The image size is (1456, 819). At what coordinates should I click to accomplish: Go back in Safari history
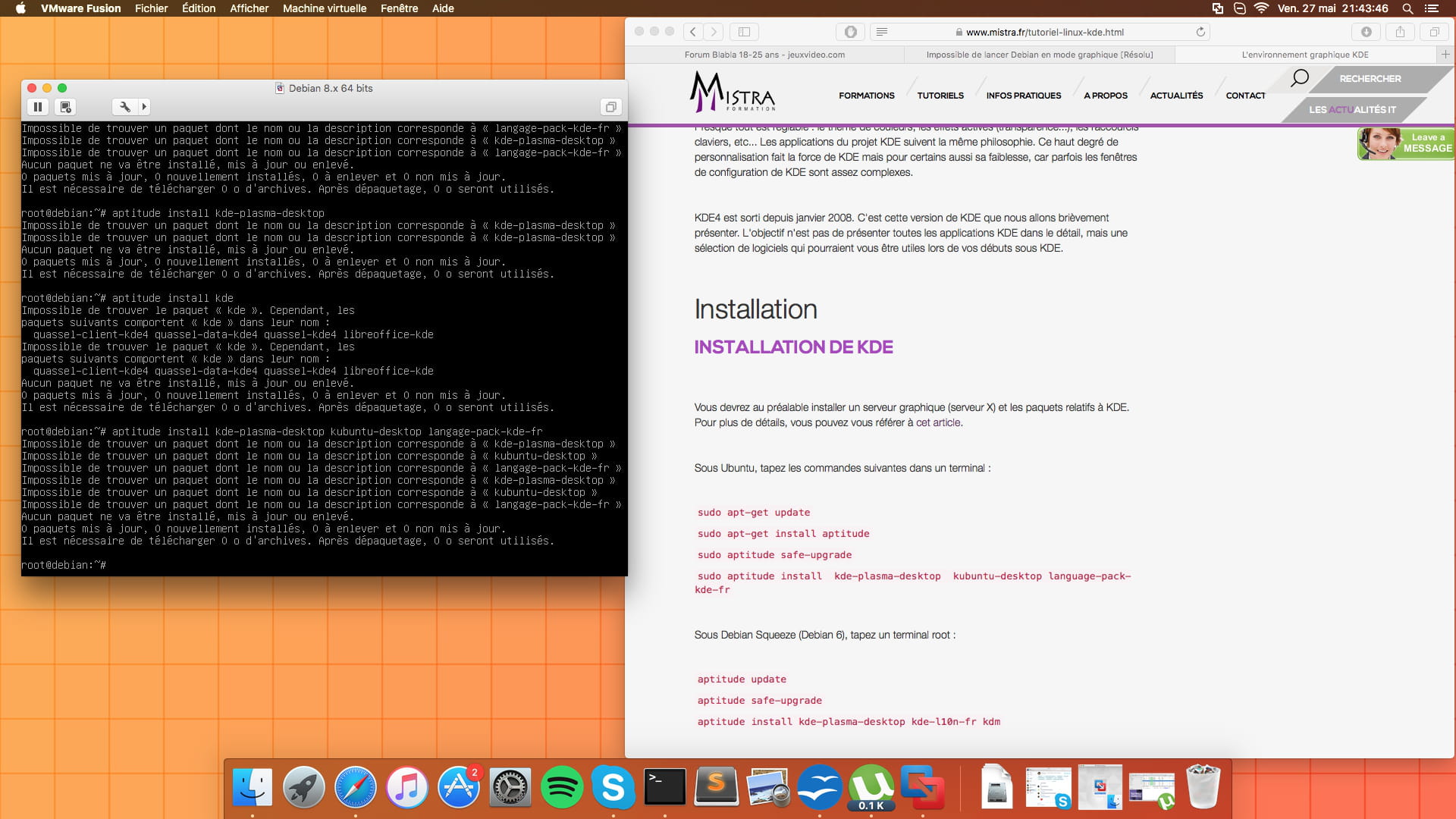coord(692,32)
